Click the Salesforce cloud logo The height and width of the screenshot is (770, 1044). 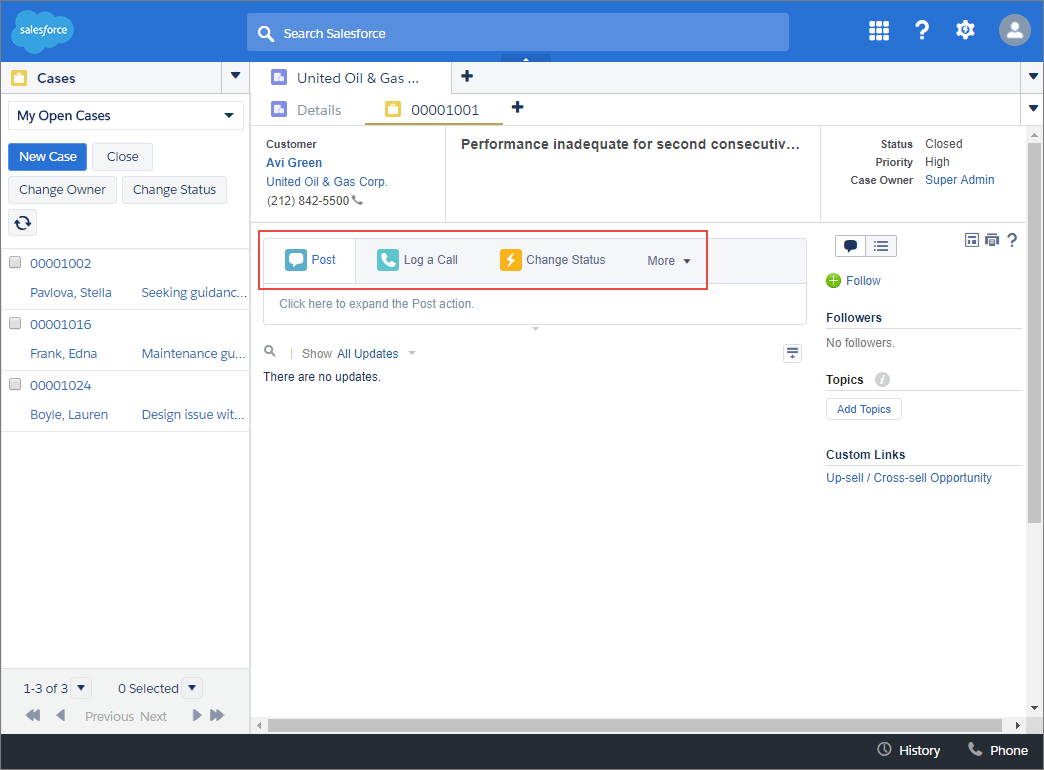(43, 31)
